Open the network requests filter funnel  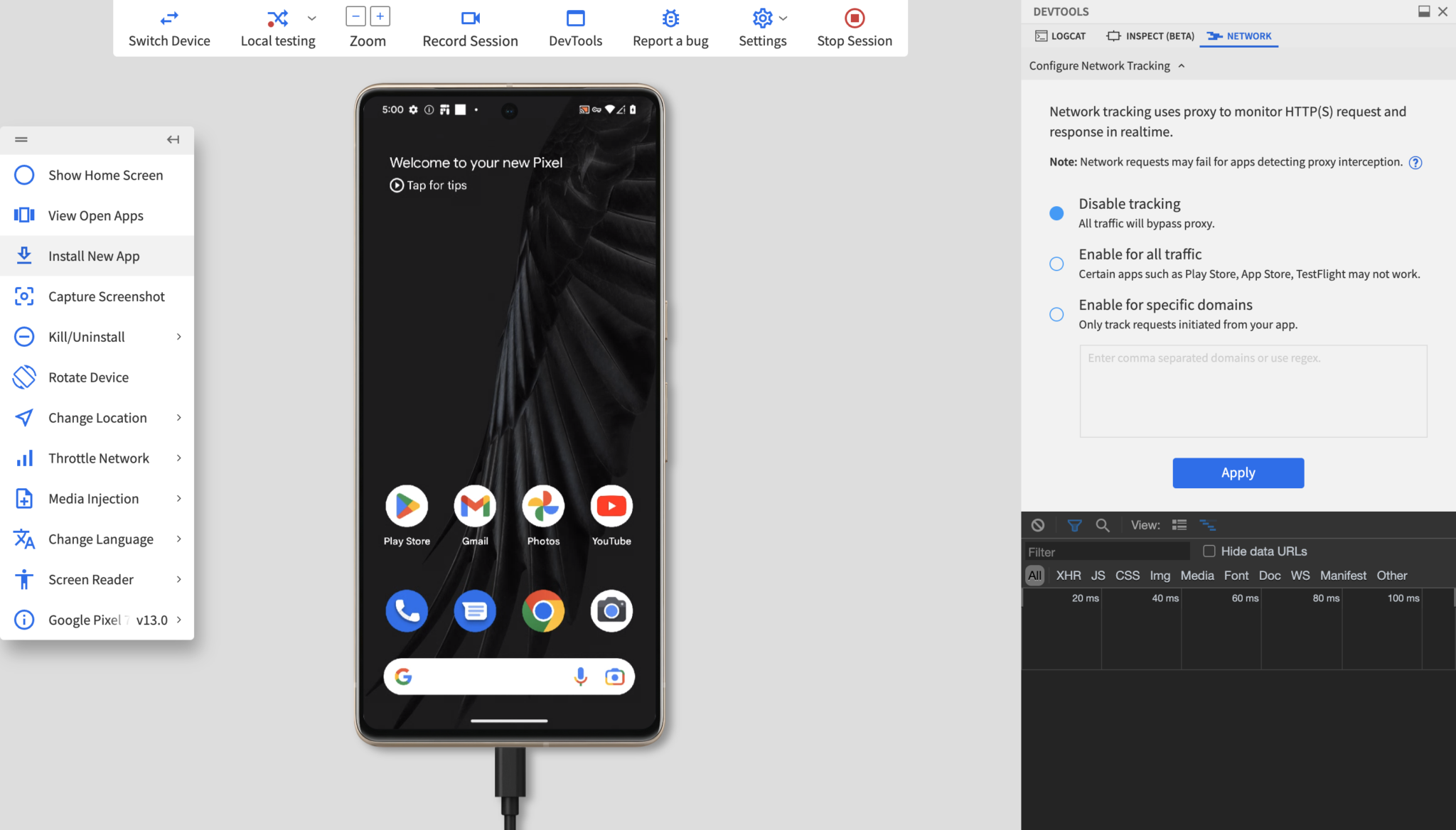click(1074, 525)
